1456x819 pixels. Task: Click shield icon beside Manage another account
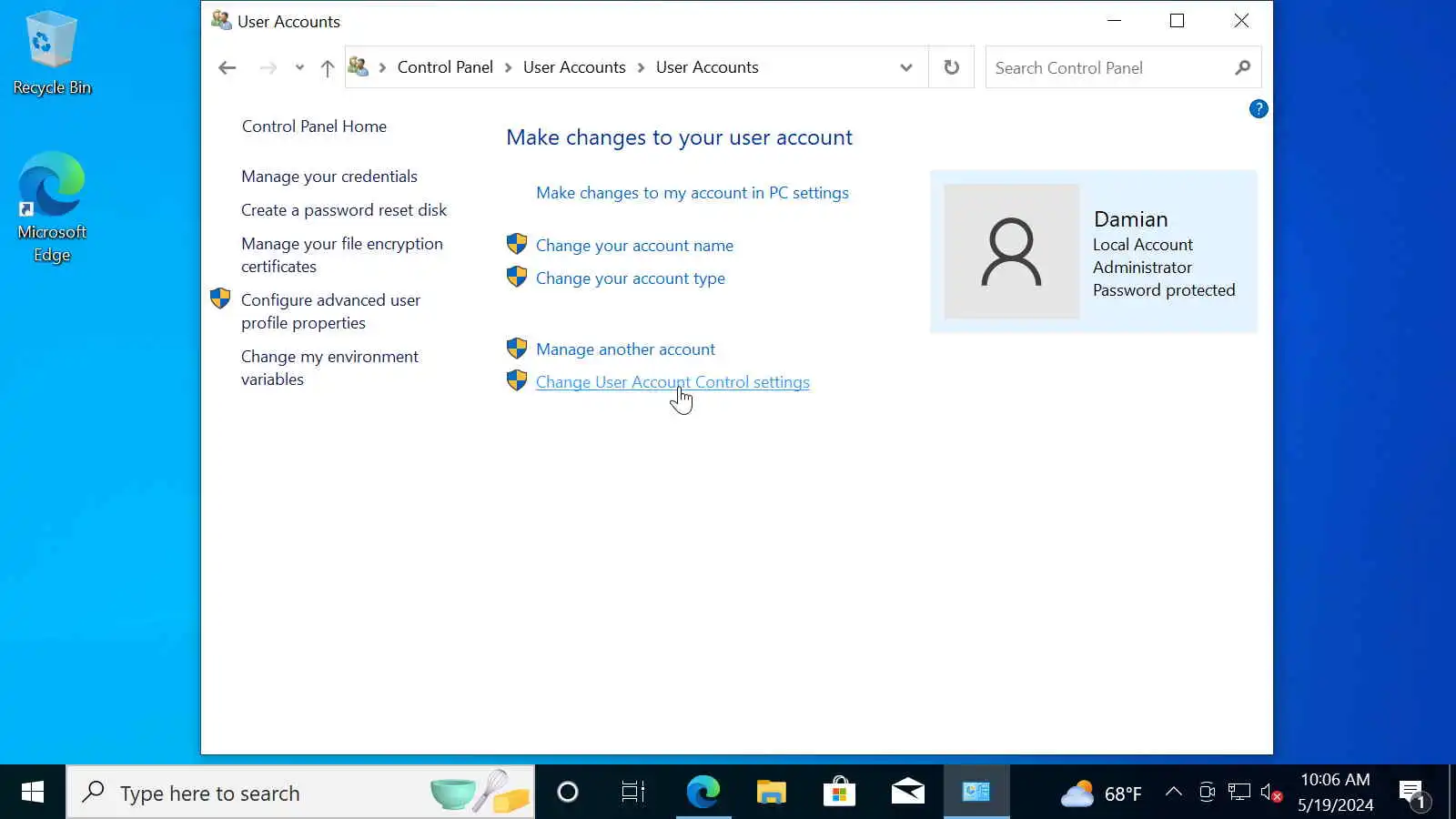pyautogui.click(x=517, y=348)
